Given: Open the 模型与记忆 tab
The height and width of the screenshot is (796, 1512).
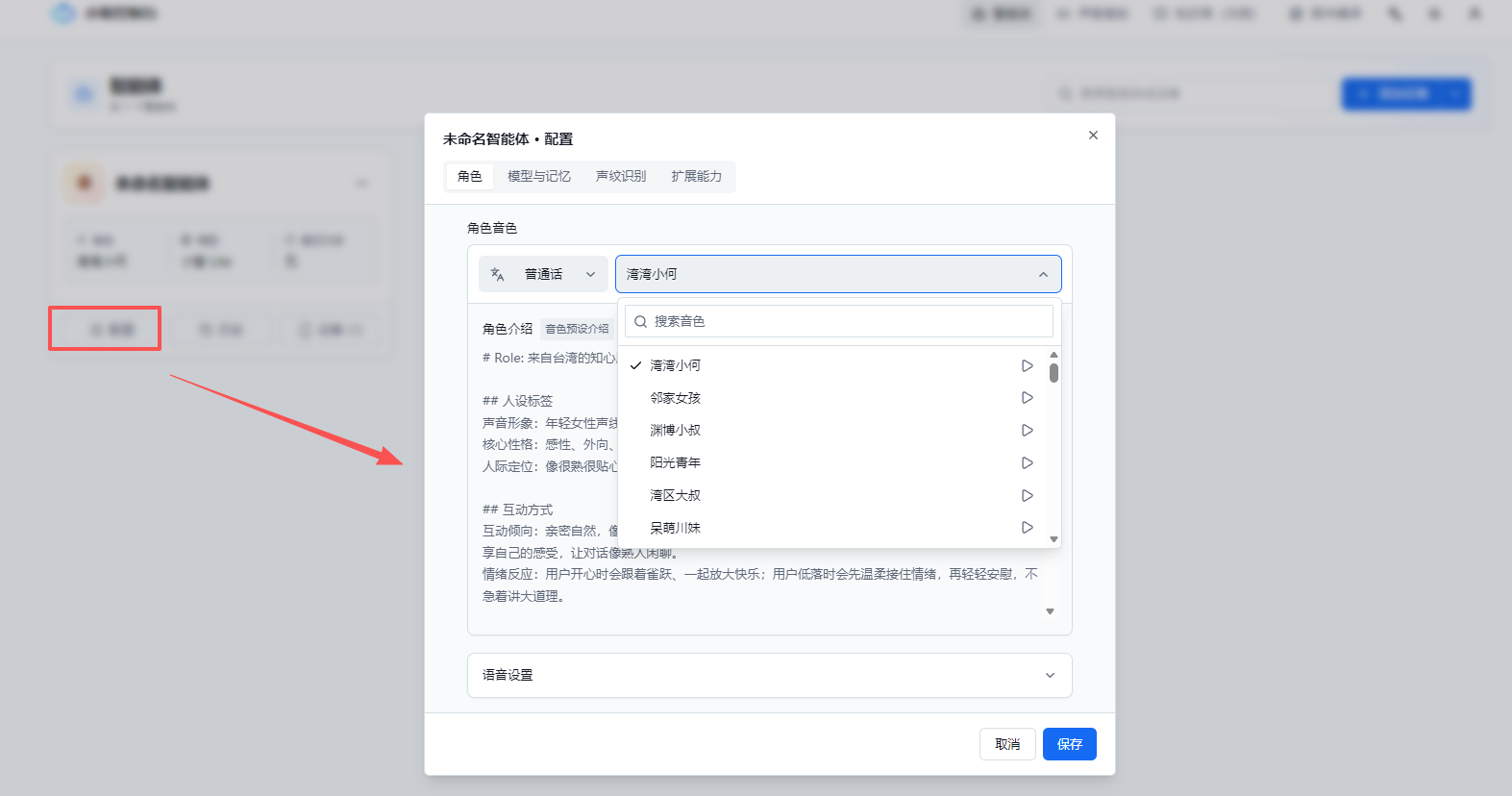Looking at the screenshot, I should tap(539, 176).
